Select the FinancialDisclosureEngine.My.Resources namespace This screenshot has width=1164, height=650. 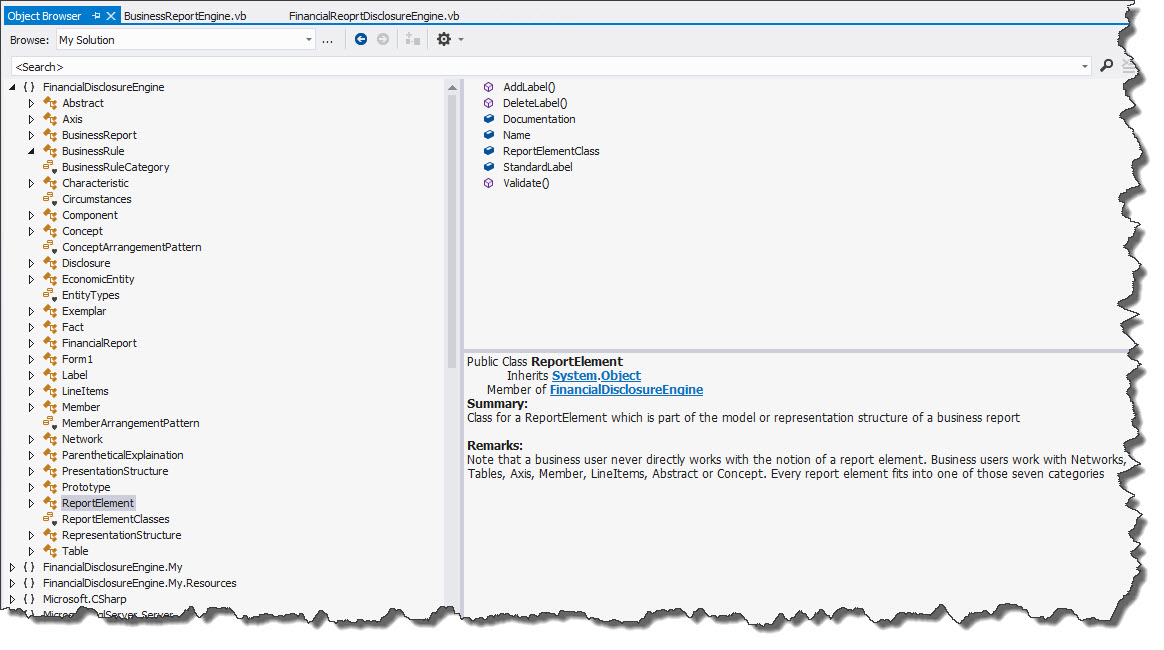click(140, 583)
